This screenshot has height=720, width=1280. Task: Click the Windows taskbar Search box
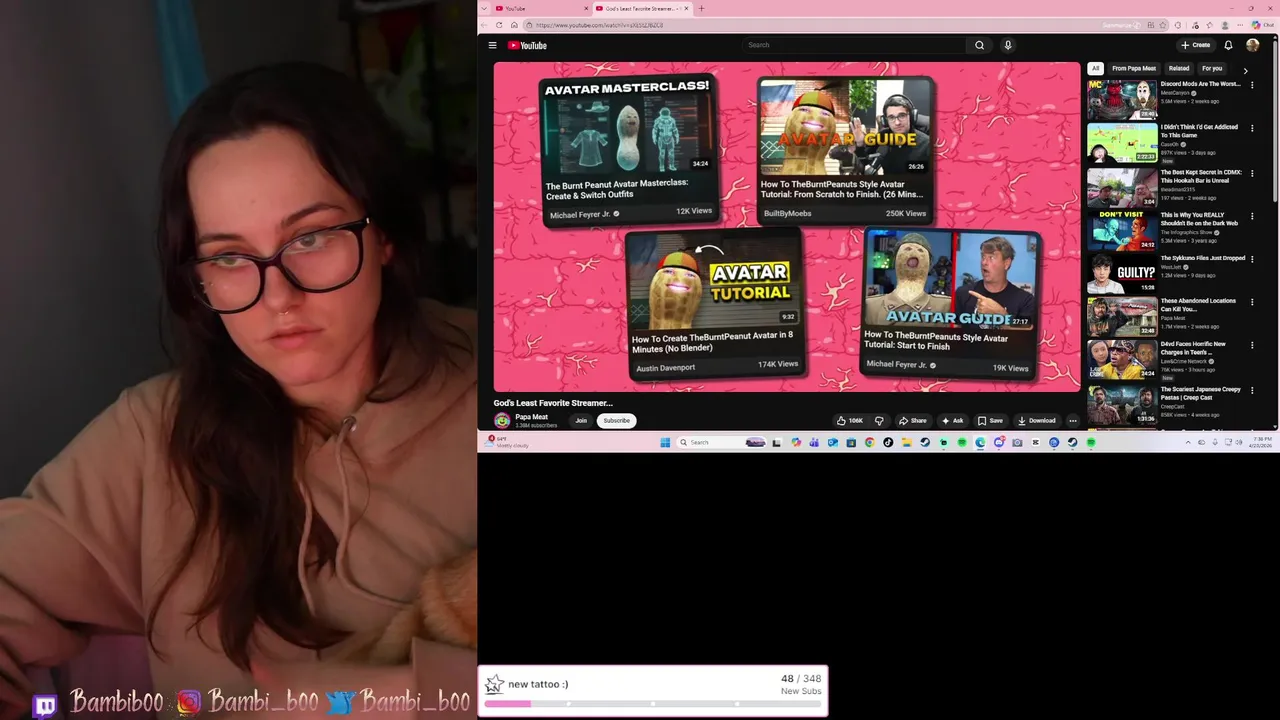coord(721,442)
